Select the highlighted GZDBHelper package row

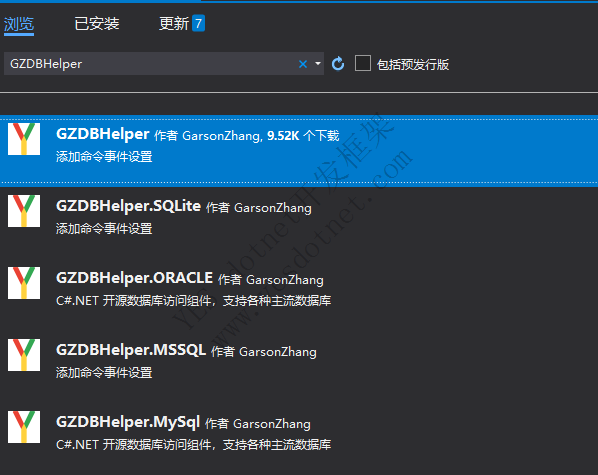[x=299, y=151]
